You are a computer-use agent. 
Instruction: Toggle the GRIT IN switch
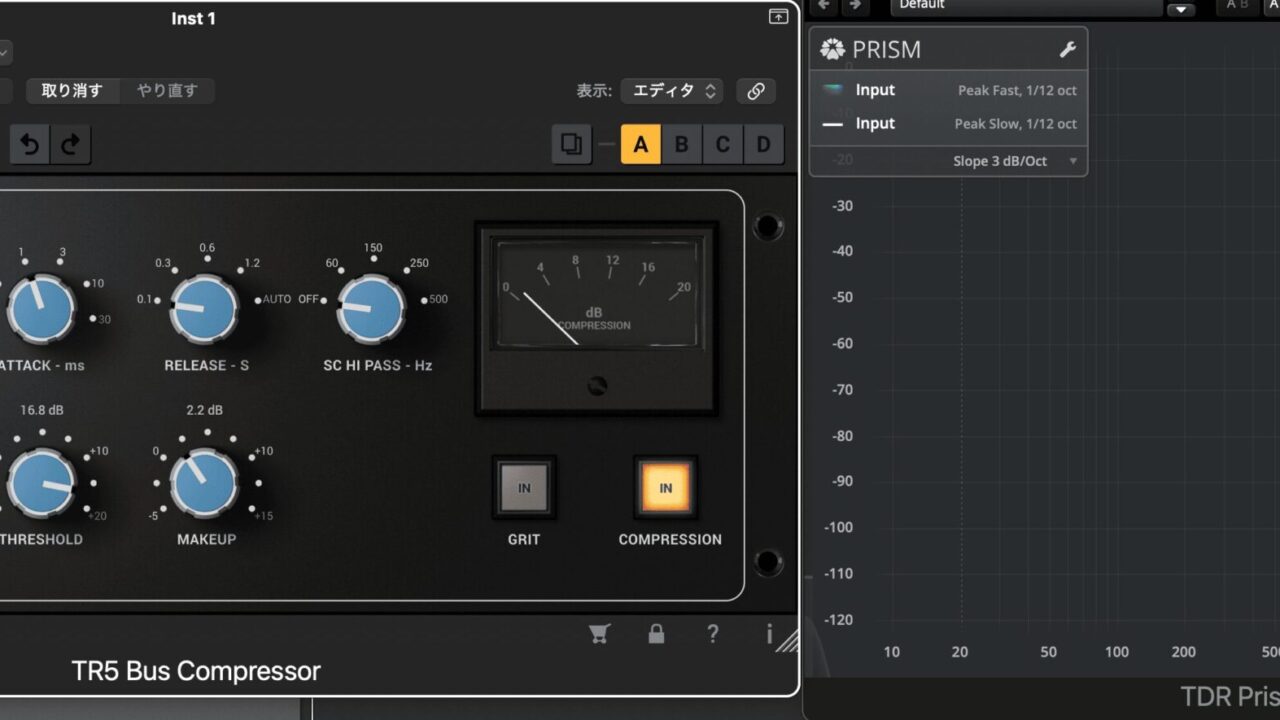click(x=524, y=488)
